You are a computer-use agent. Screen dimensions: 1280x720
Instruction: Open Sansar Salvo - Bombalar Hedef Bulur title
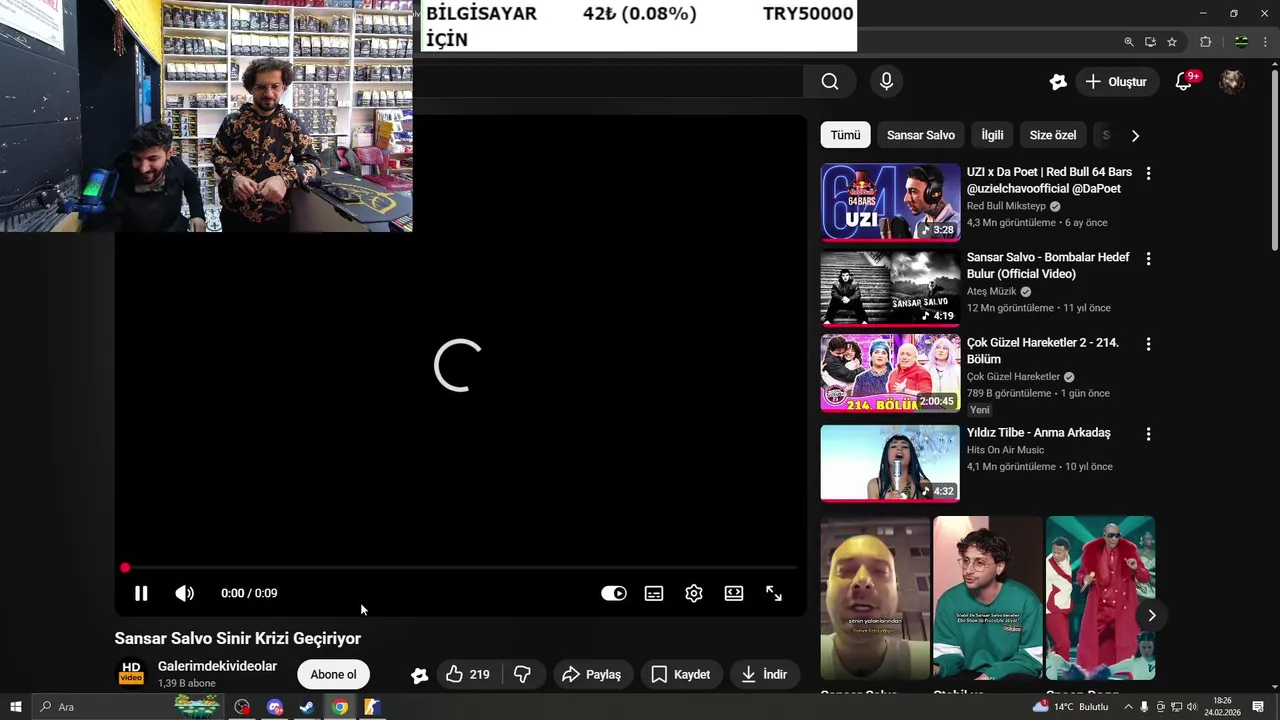pos(1048,265)
